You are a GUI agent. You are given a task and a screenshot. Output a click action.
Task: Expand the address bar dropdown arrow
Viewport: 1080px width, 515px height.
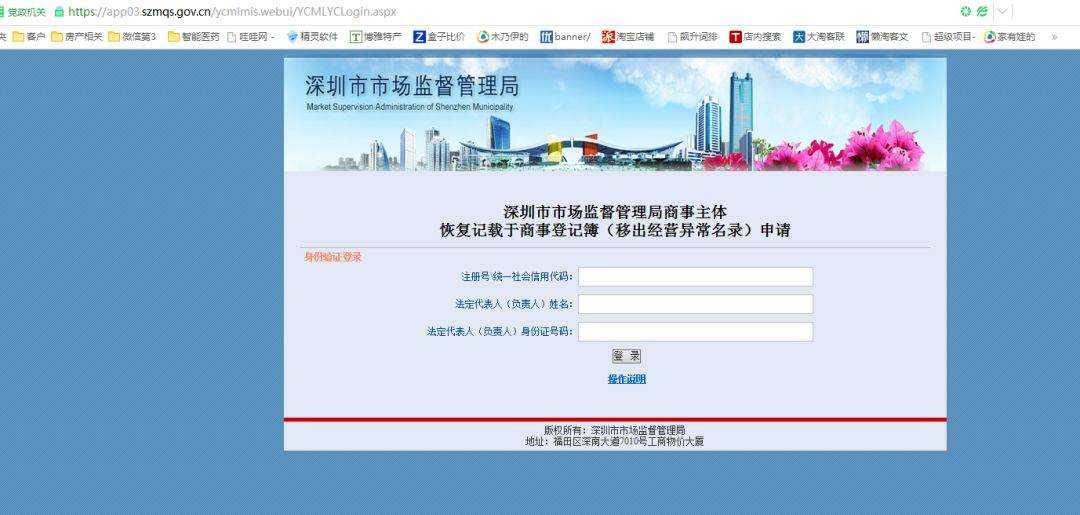click(1002, 12)
